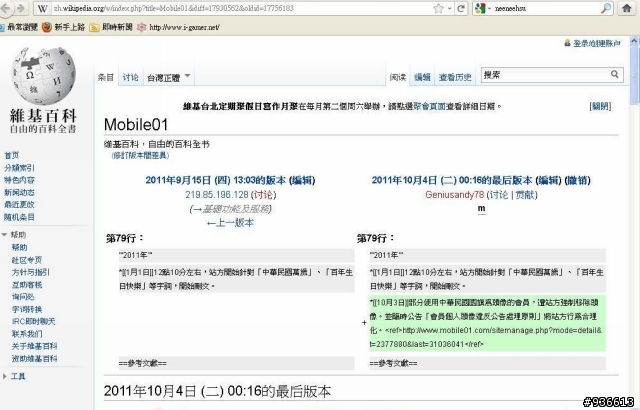The width and height of the screenshot is (640, 410).
Task: Open the 即時新聞 feed bookmark
Action: click(111, 27)
